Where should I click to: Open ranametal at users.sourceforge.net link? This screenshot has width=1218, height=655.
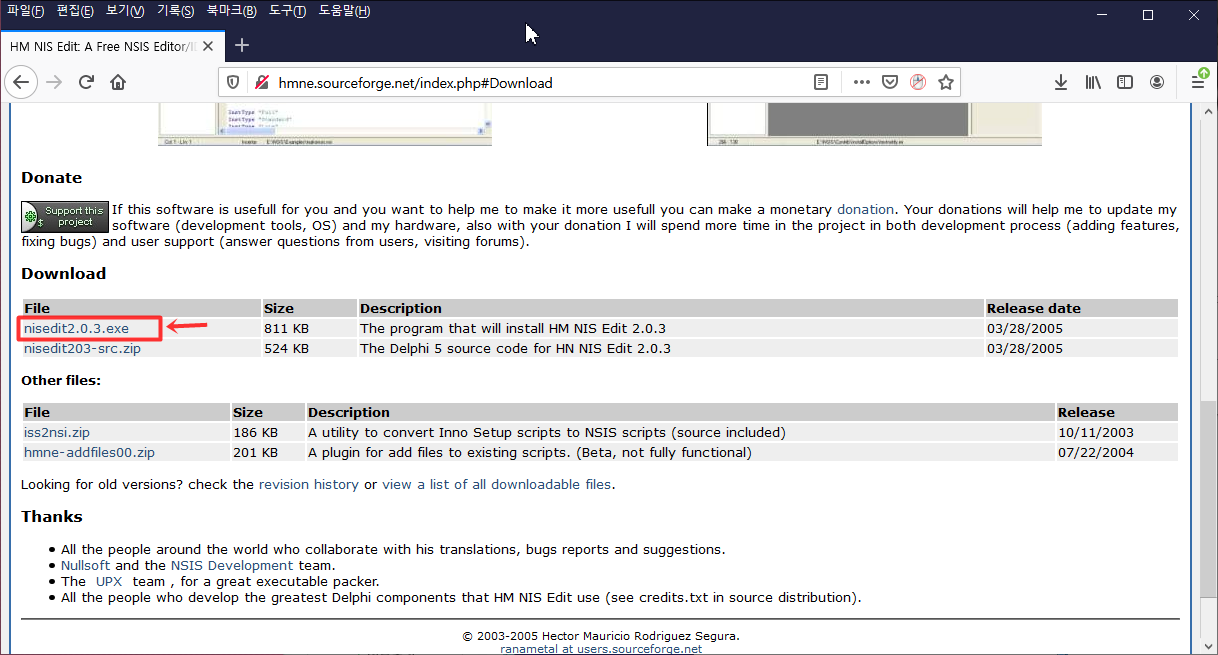601,649
